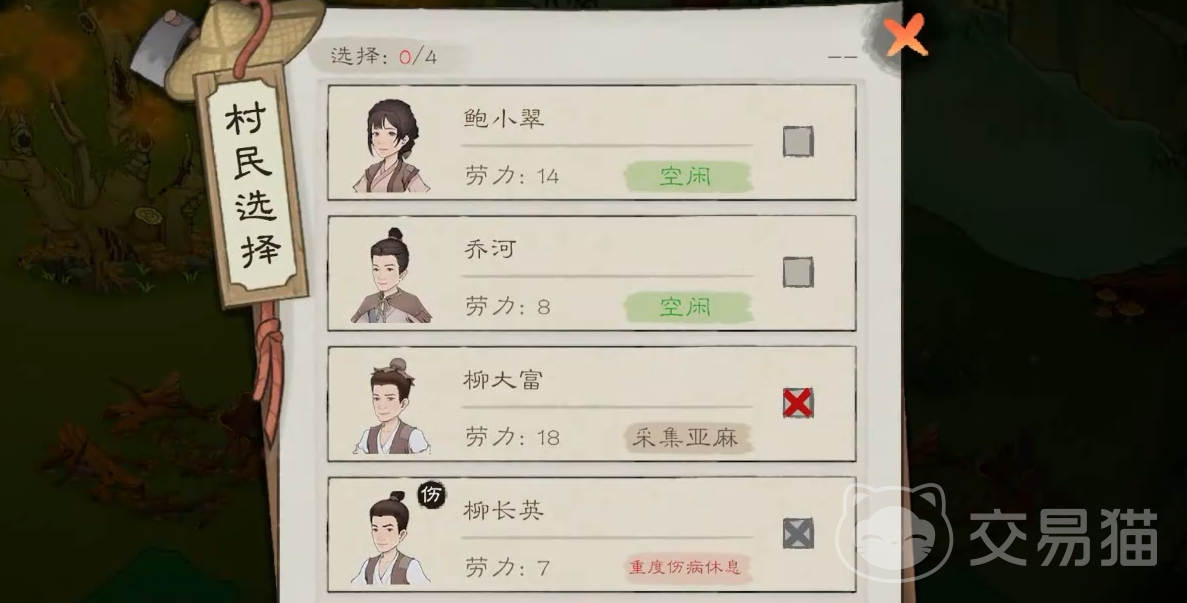Click the 村民选择 wooden sign
This screenshot has width=1187, height=603.
[x=252, y=185]
